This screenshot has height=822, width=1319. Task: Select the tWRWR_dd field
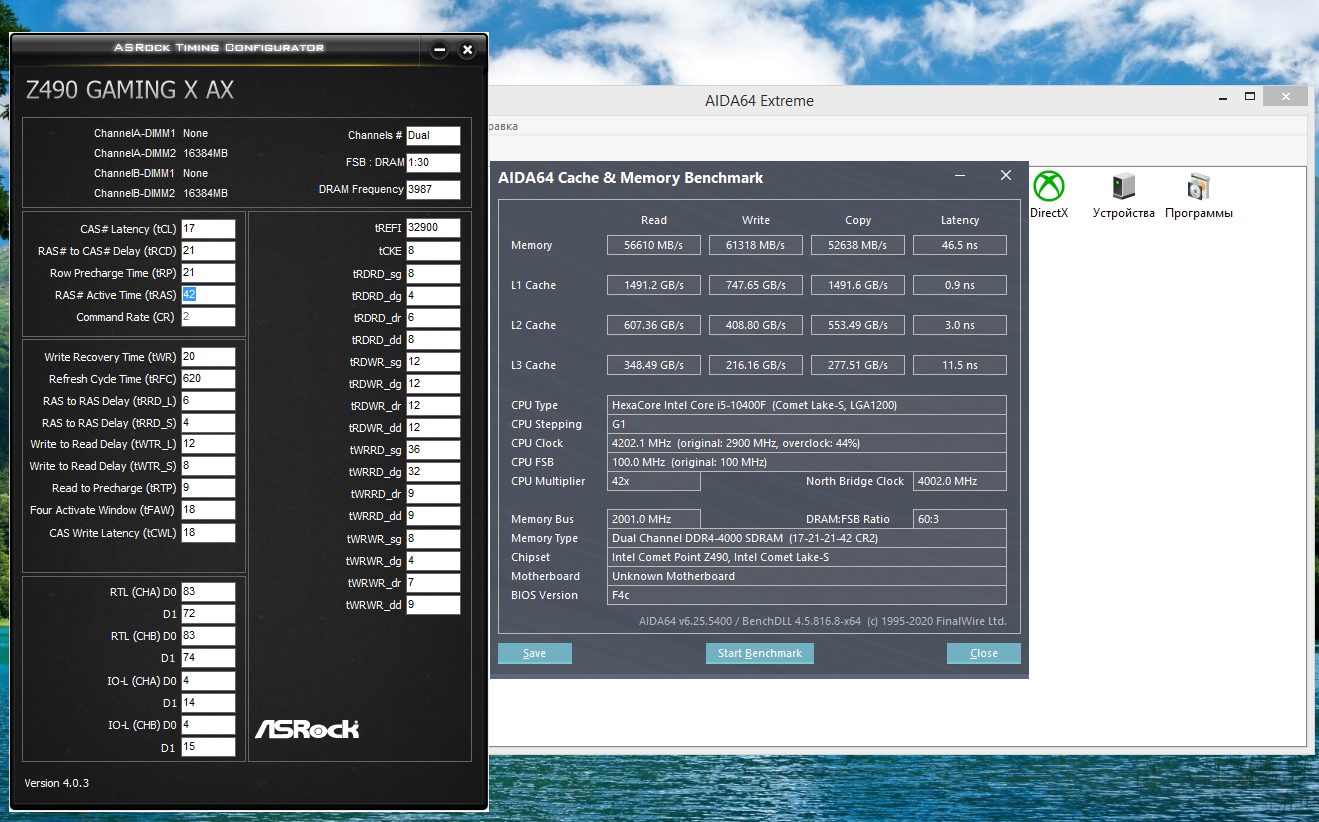pos(433,605)
